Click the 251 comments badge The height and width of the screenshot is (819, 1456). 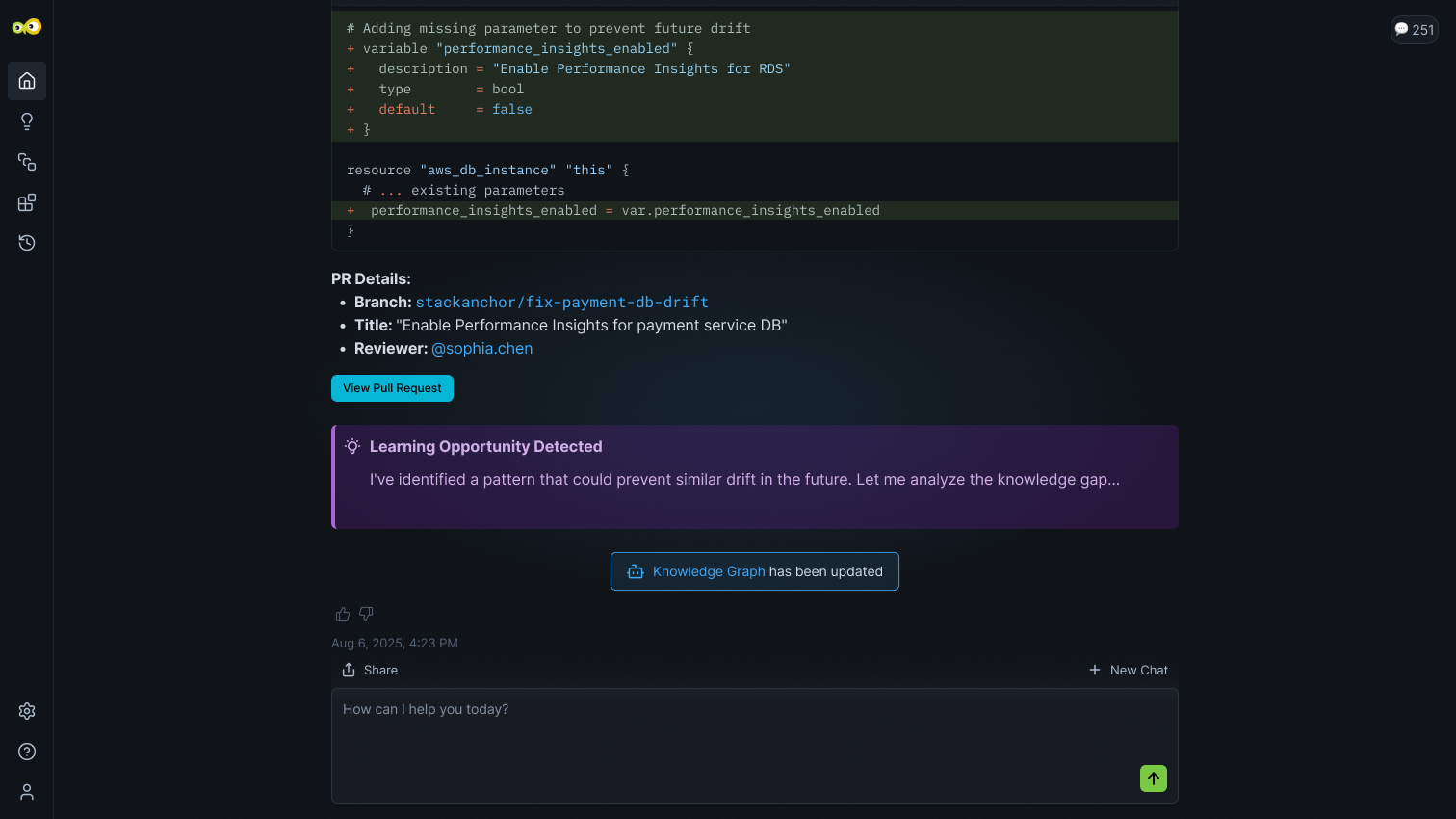click(x=1414, y=30)
